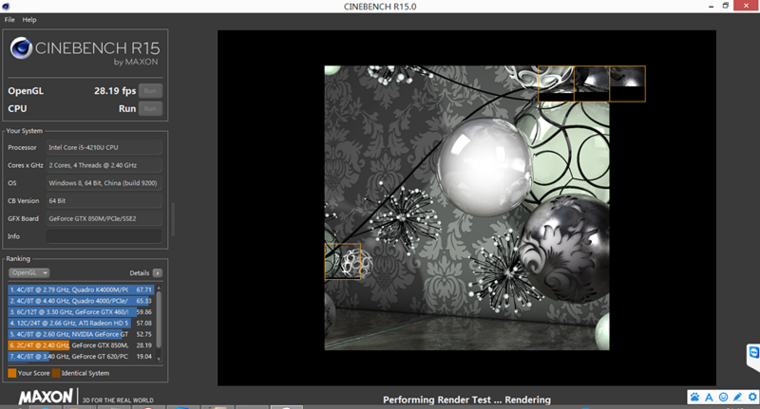Click the smiley face icon in floating toolbar

pos(723,397)
